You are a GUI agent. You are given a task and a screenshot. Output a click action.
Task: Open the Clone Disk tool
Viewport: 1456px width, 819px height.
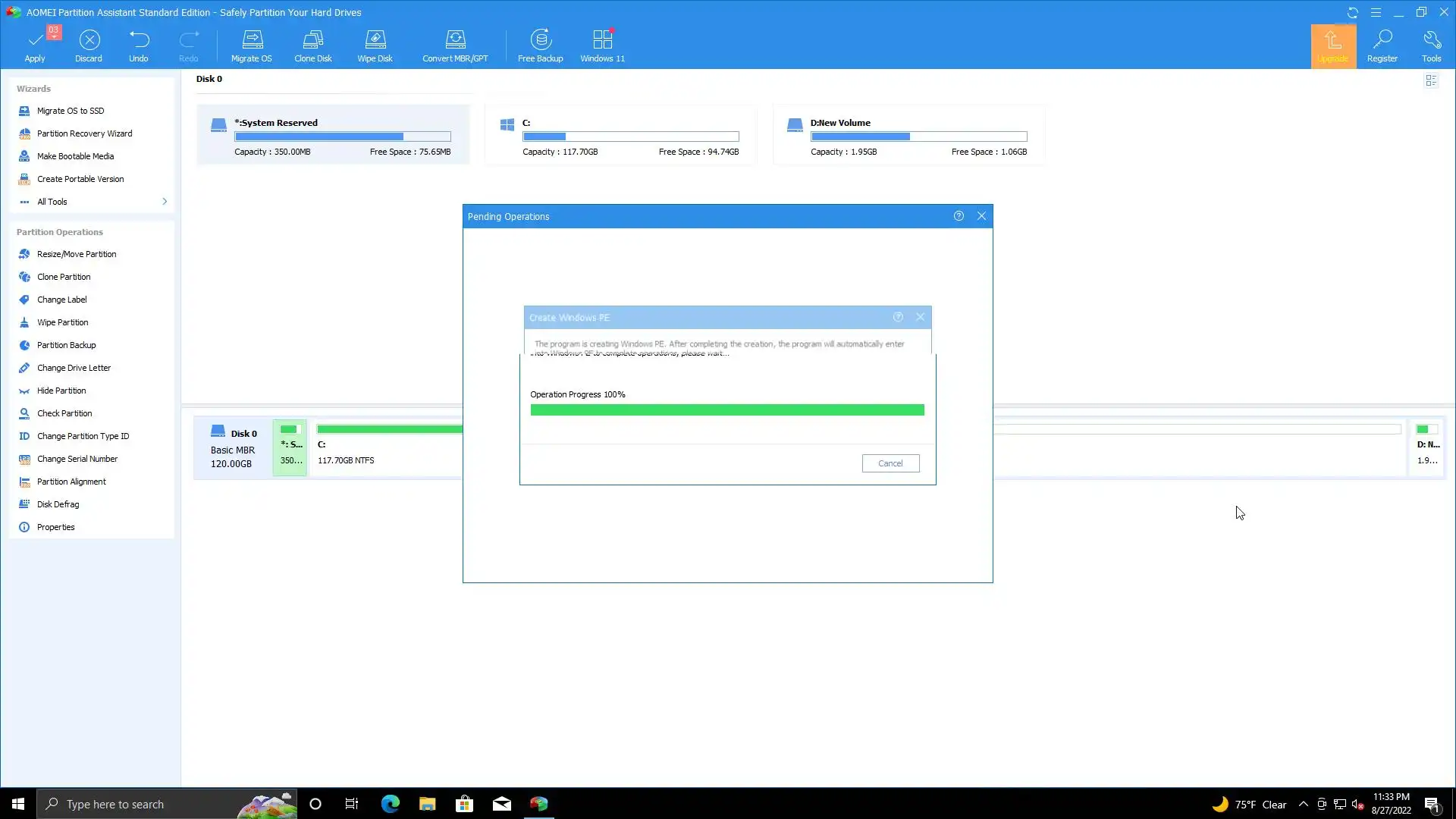tap(312, 45)
